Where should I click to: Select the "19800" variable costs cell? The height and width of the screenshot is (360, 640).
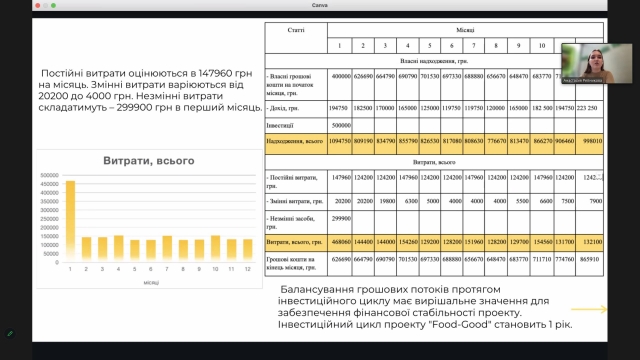point(385,201)
